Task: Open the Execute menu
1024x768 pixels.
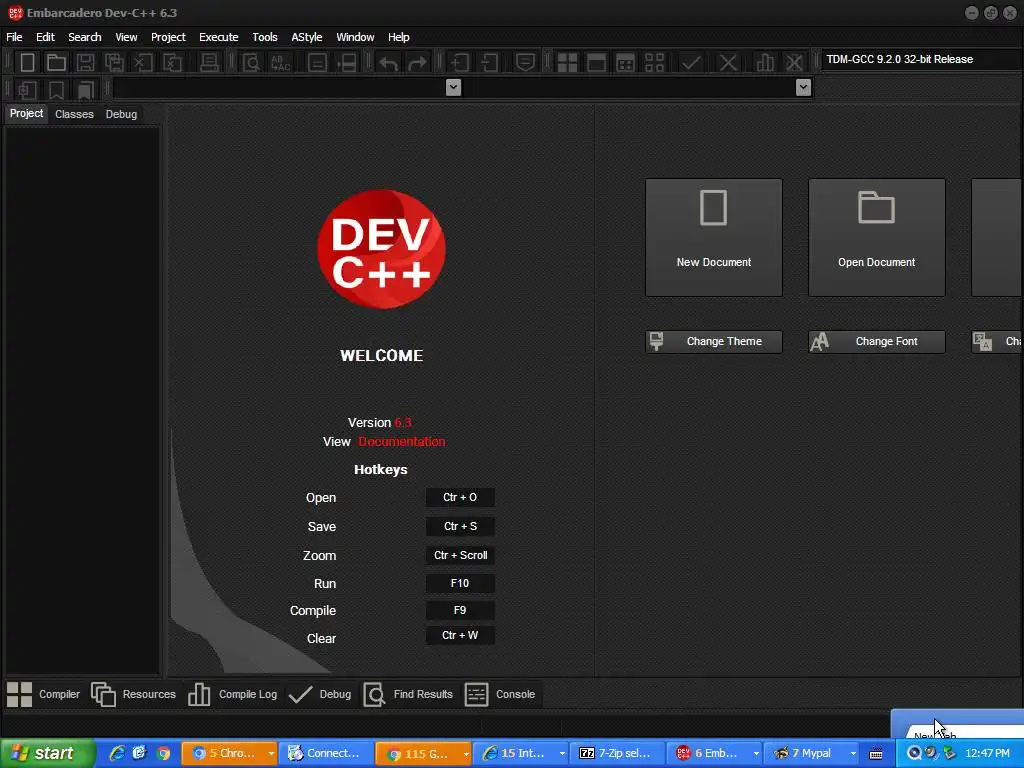Action: tap(219, 37)
